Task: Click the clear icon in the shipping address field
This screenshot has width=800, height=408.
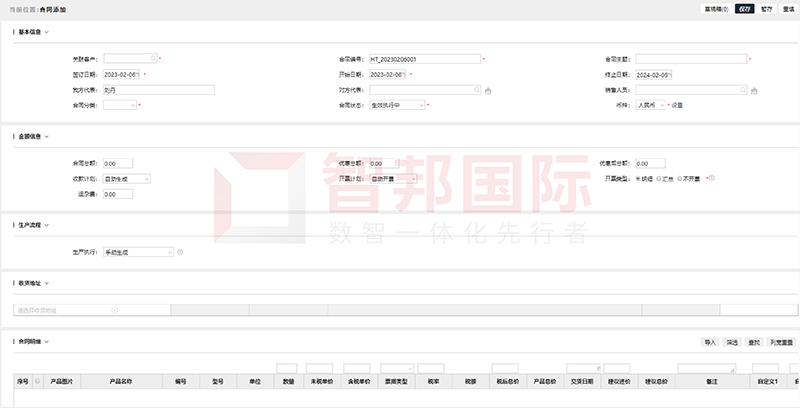Action: click(114, 310)
